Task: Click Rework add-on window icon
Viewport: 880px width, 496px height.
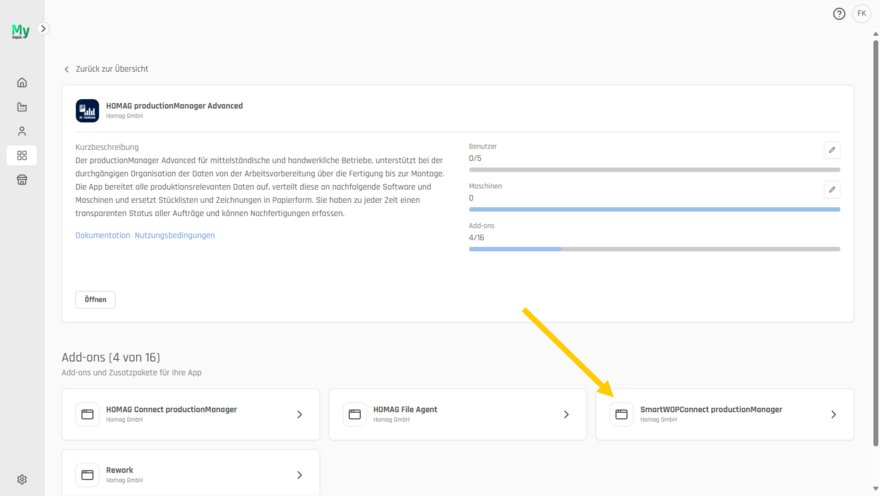Action: coord(88,475)
